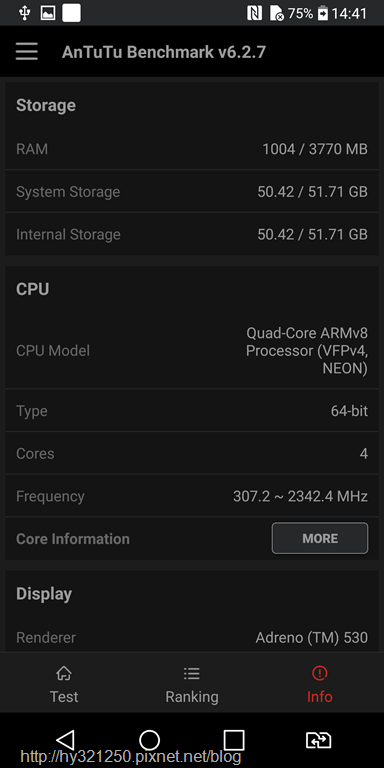
Task: Select the Info tab label
Action: click(320, 696)
